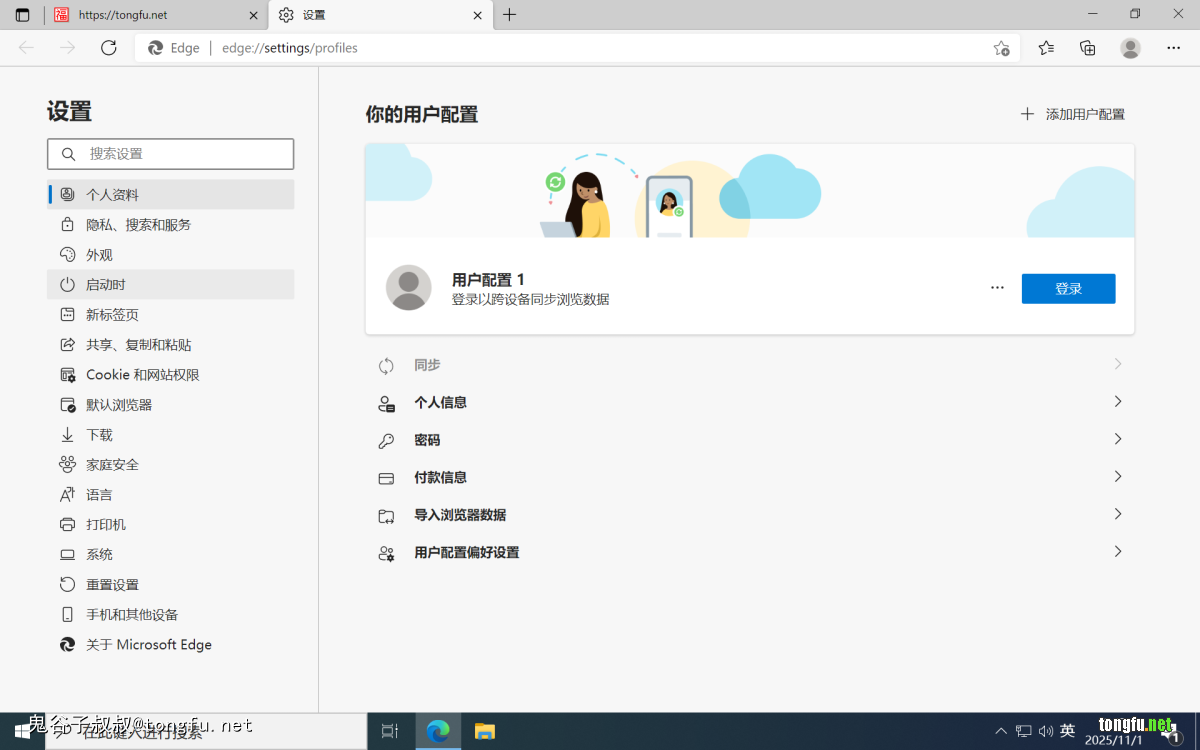Select 隐私、搜索和服务 in sidebar
1200x750 pixels.
pyautogui.click(x=138, y=225)
